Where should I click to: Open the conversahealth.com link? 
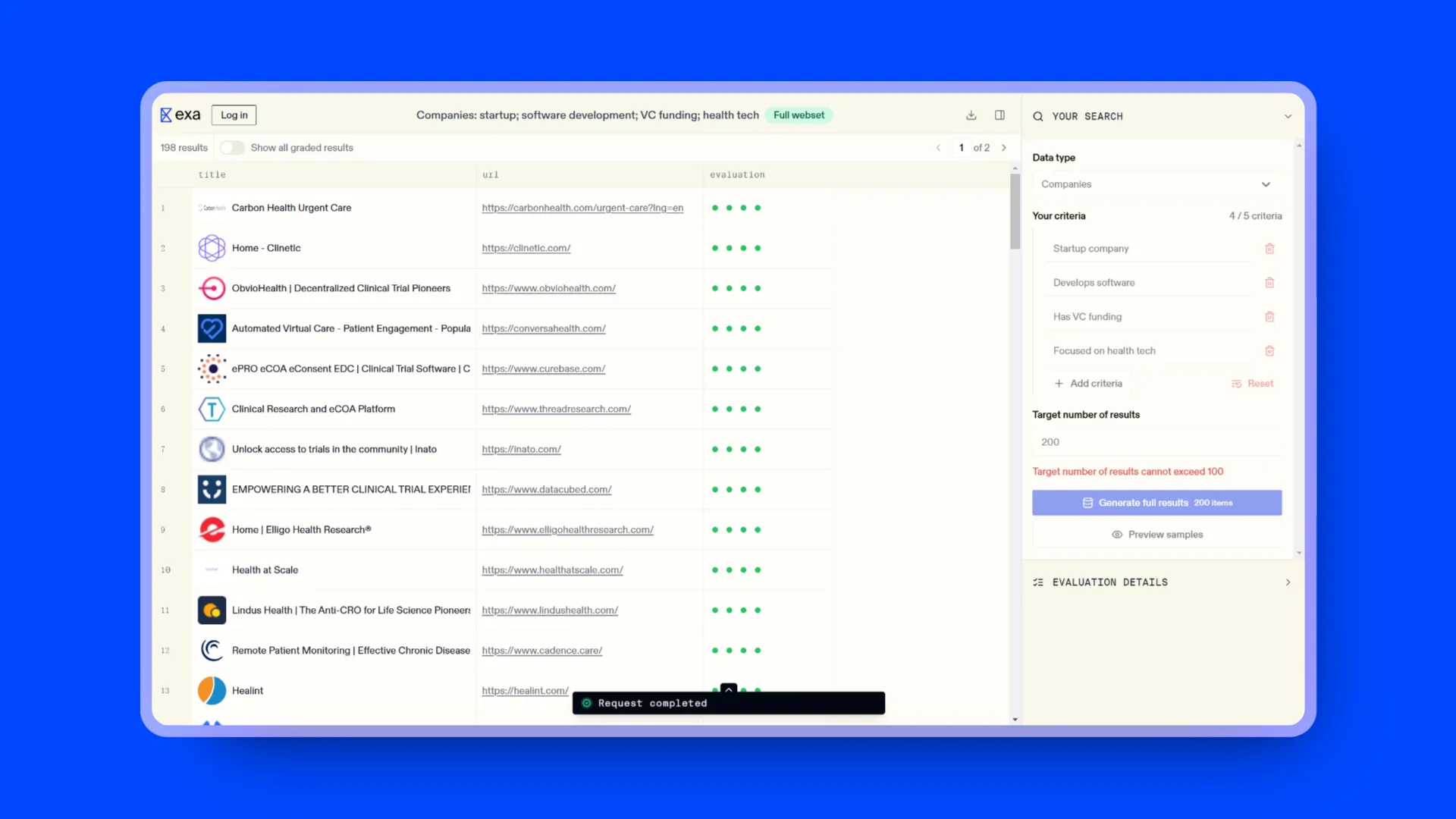[x=544, y=328]
